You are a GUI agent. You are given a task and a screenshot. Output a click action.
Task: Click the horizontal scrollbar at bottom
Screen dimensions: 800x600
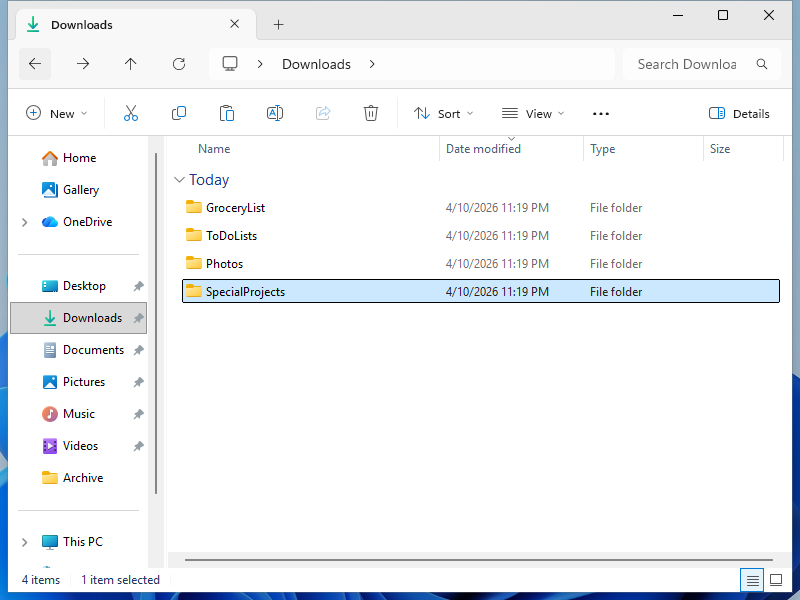[x=479, y=560]
